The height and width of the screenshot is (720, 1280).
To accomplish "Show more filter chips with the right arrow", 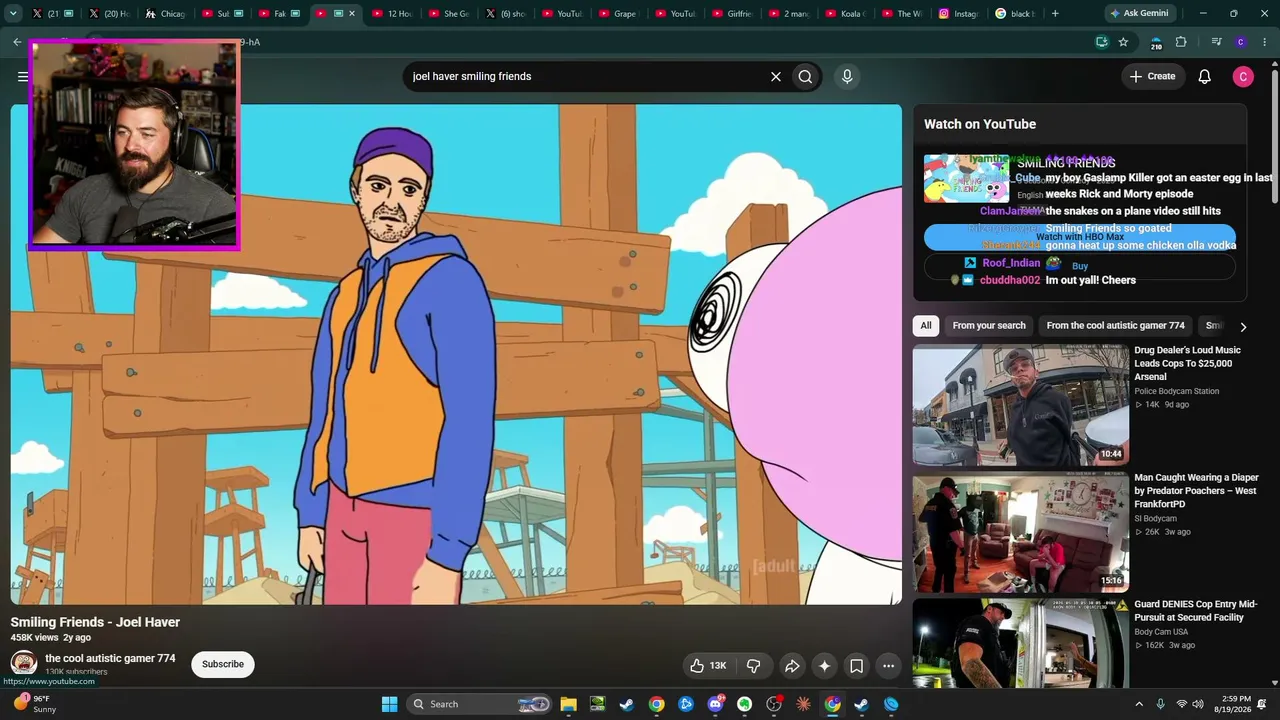I will tap(1243, 326).
